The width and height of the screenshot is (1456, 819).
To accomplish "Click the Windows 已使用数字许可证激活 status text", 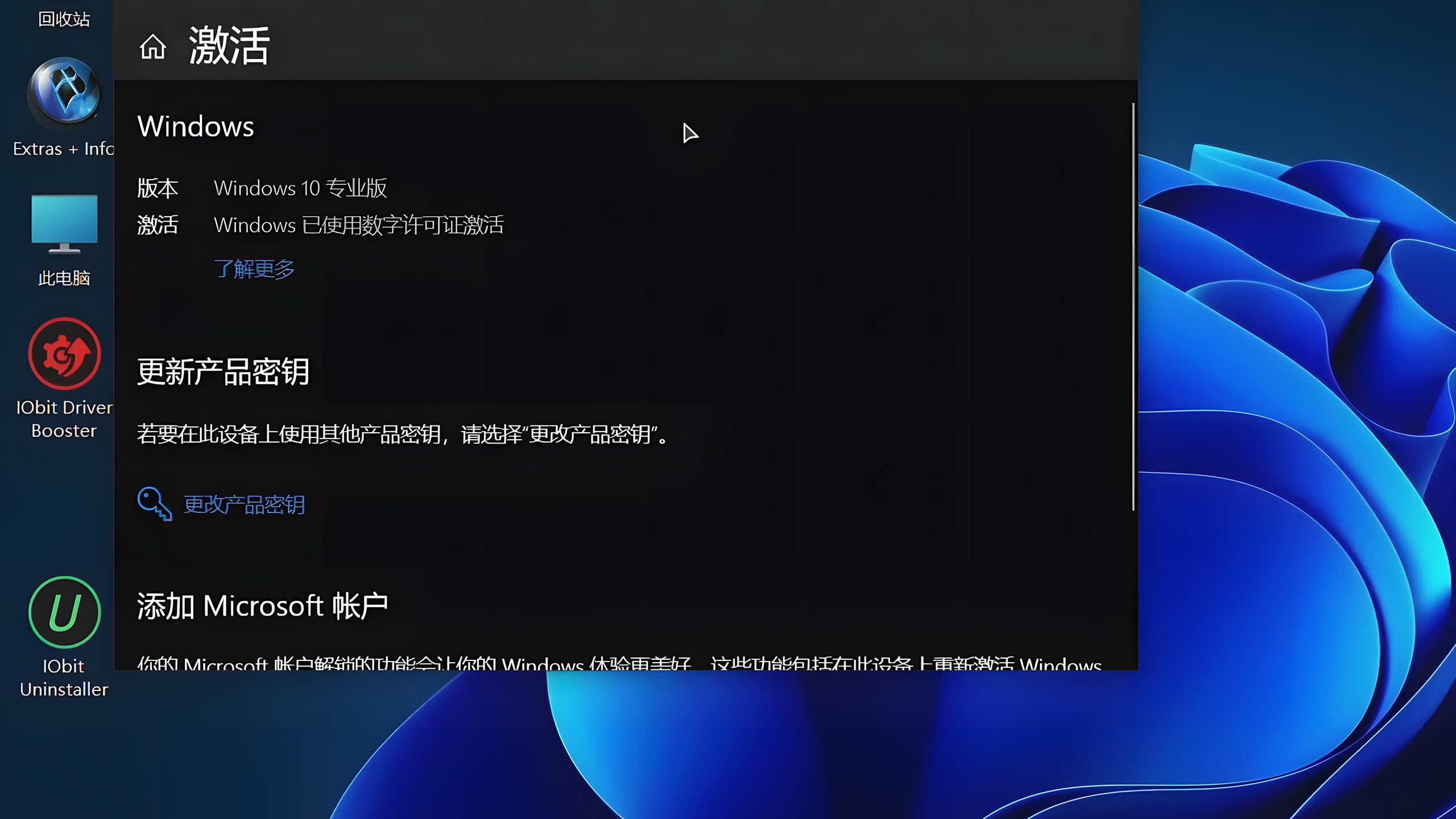I will click(x=359, y=225).
